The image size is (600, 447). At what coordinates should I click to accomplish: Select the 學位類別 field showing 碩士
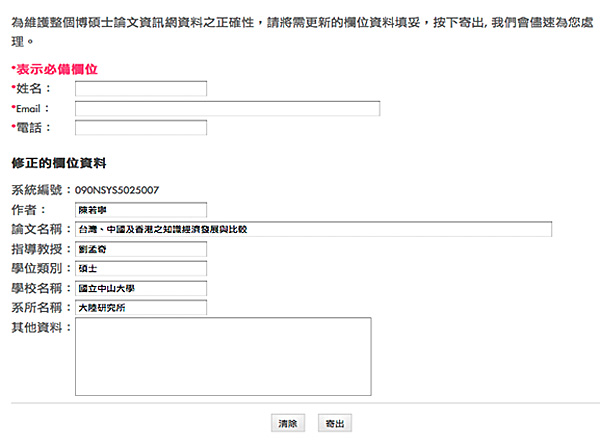[x=141, y=268]
